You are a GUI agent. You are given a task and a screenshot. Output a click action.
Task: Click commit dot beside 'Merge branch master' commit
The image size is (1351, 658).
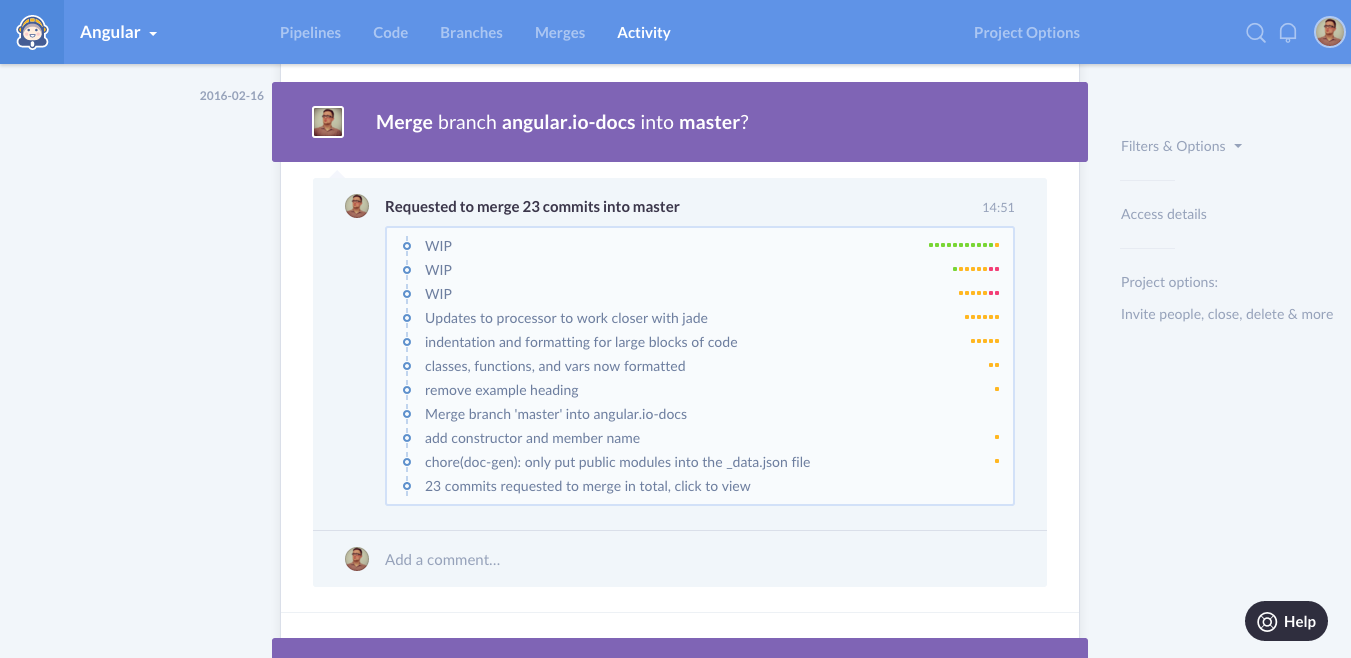pyautogui.click(x=407, y=414)
